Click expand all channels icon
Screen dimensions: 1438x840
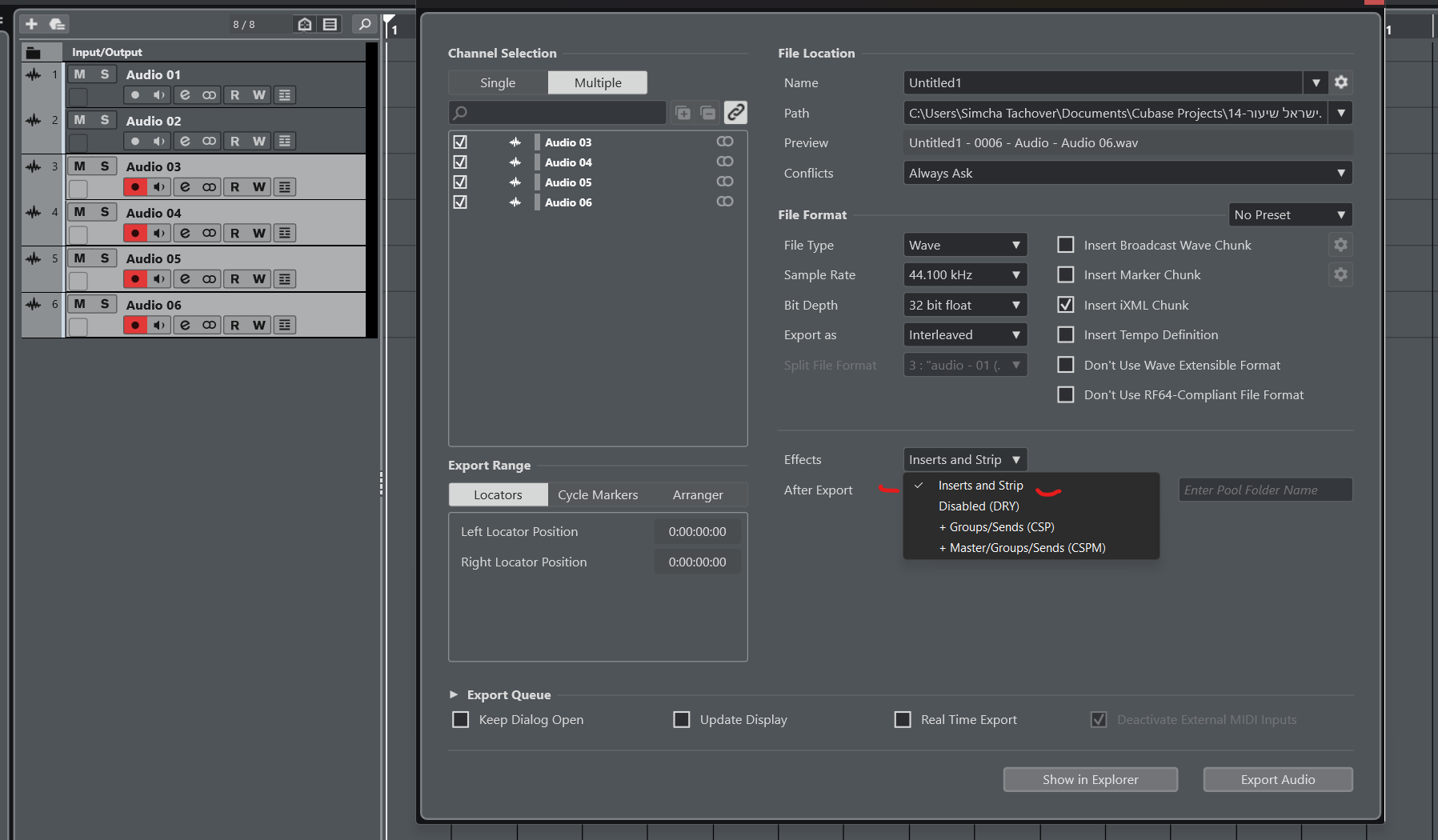tap(683, 113)
